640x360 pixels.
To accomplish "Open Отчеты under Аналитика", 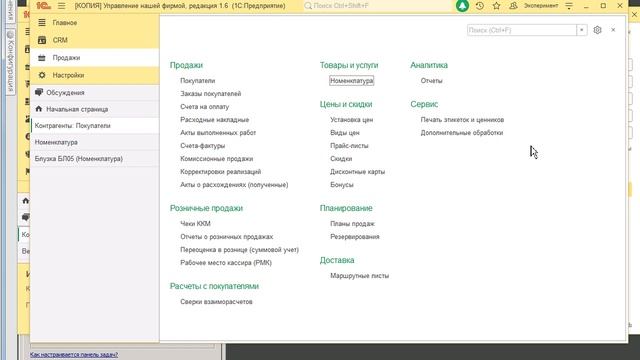I will [431, 81].
